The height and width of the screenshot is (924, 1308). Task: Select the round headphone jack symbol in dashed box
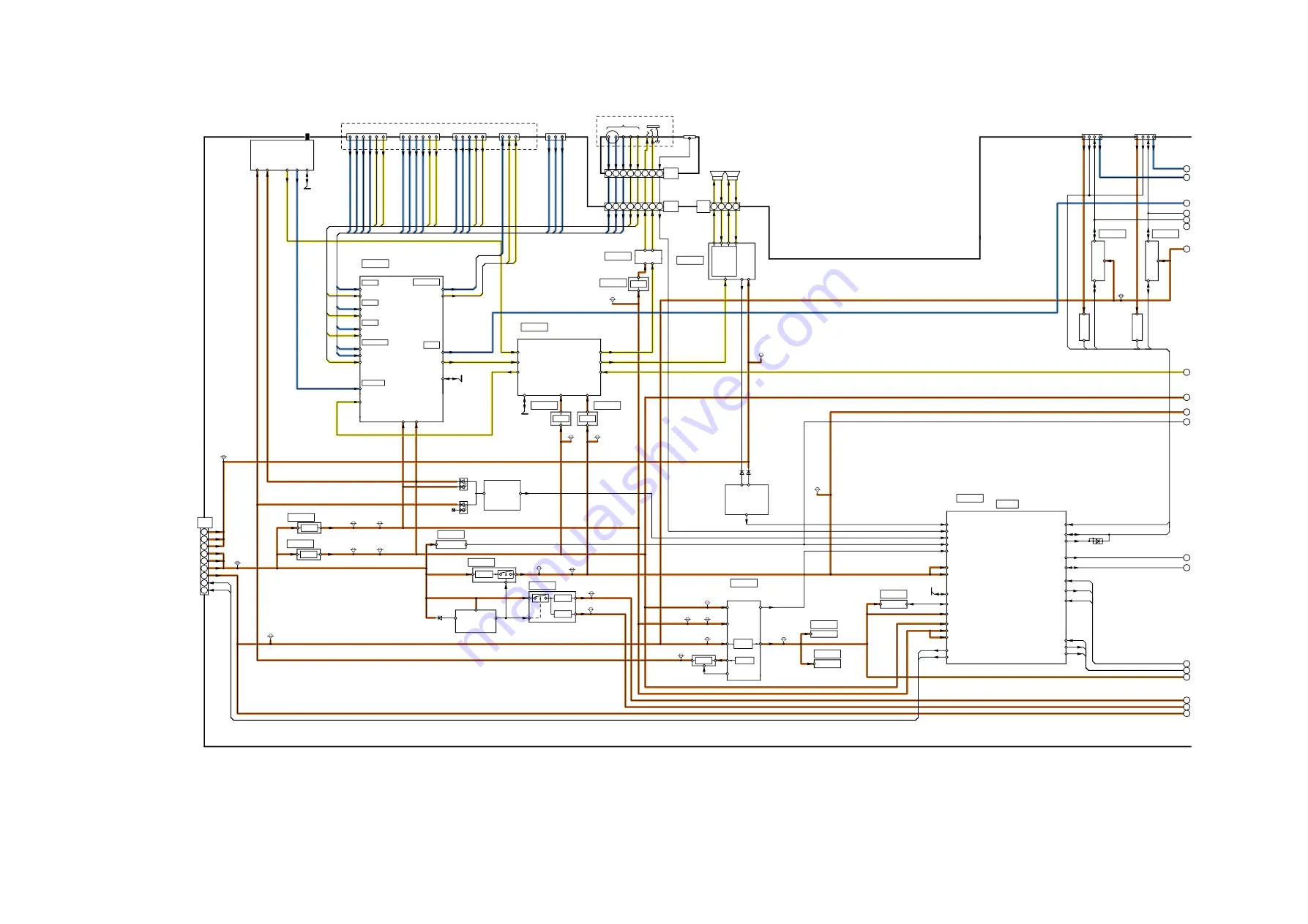pyautogui.click(x=612, y=136)
